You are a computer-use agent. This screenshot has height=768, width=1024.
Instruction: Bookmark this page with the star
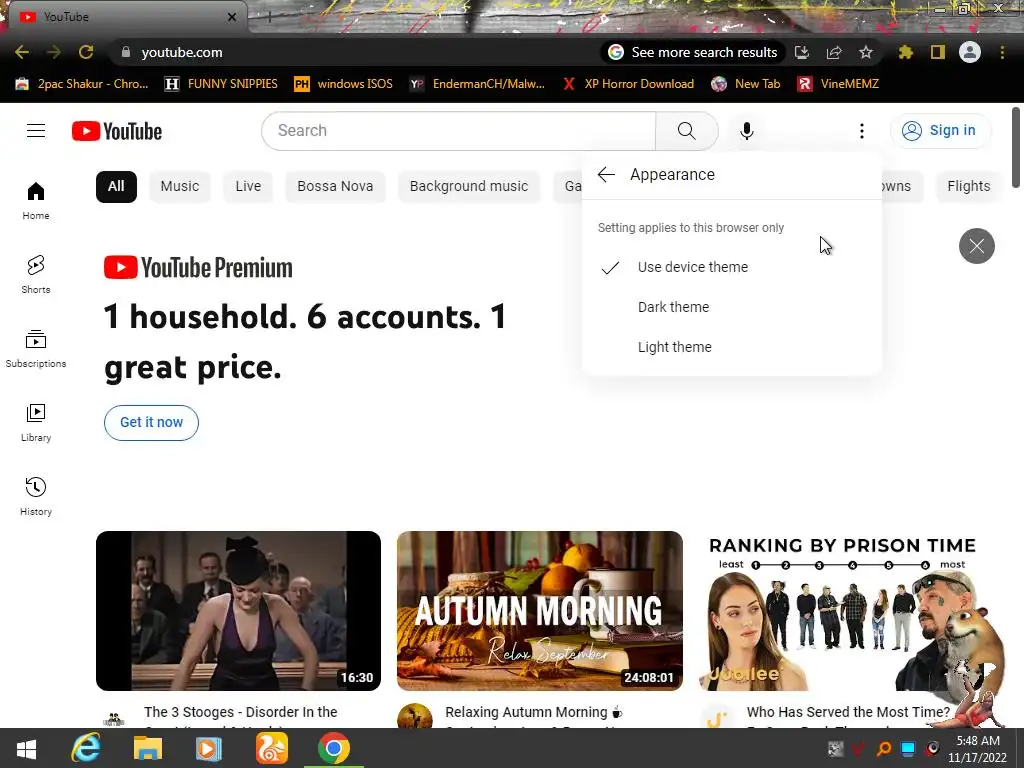[865, 52]
